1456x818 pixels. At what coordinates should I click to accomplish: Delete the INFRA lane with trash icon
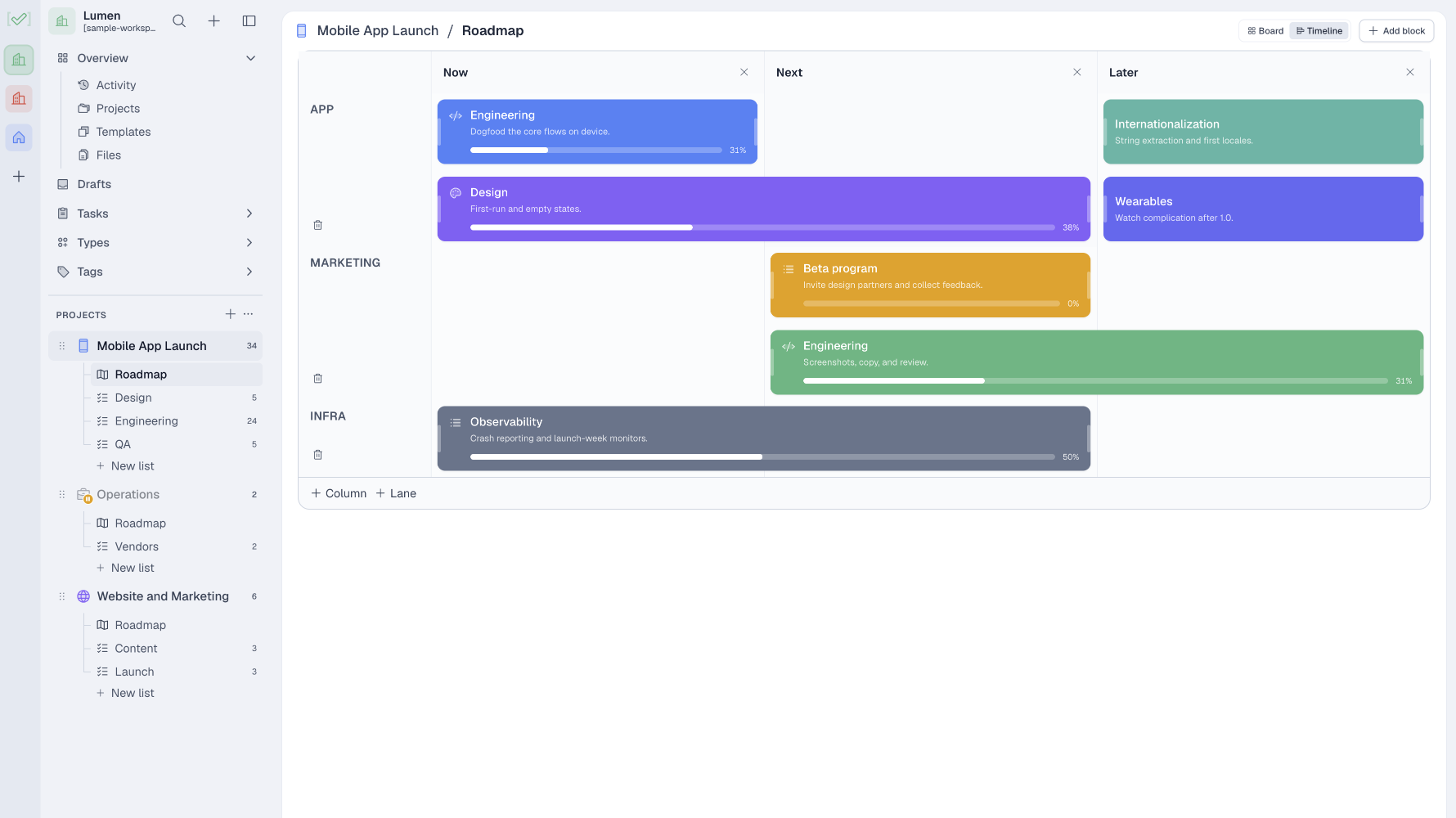318,455
